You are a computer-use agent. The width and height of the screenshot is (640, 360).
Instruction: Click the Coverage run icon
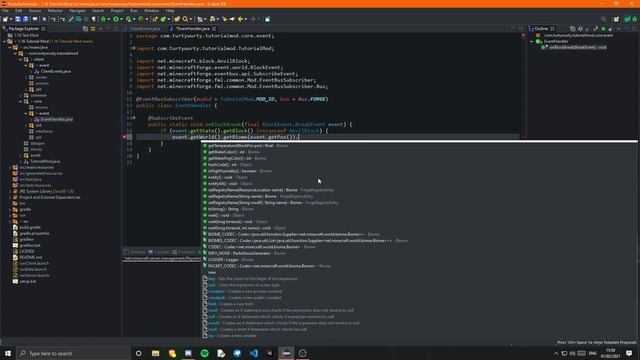tap(128, 19)
